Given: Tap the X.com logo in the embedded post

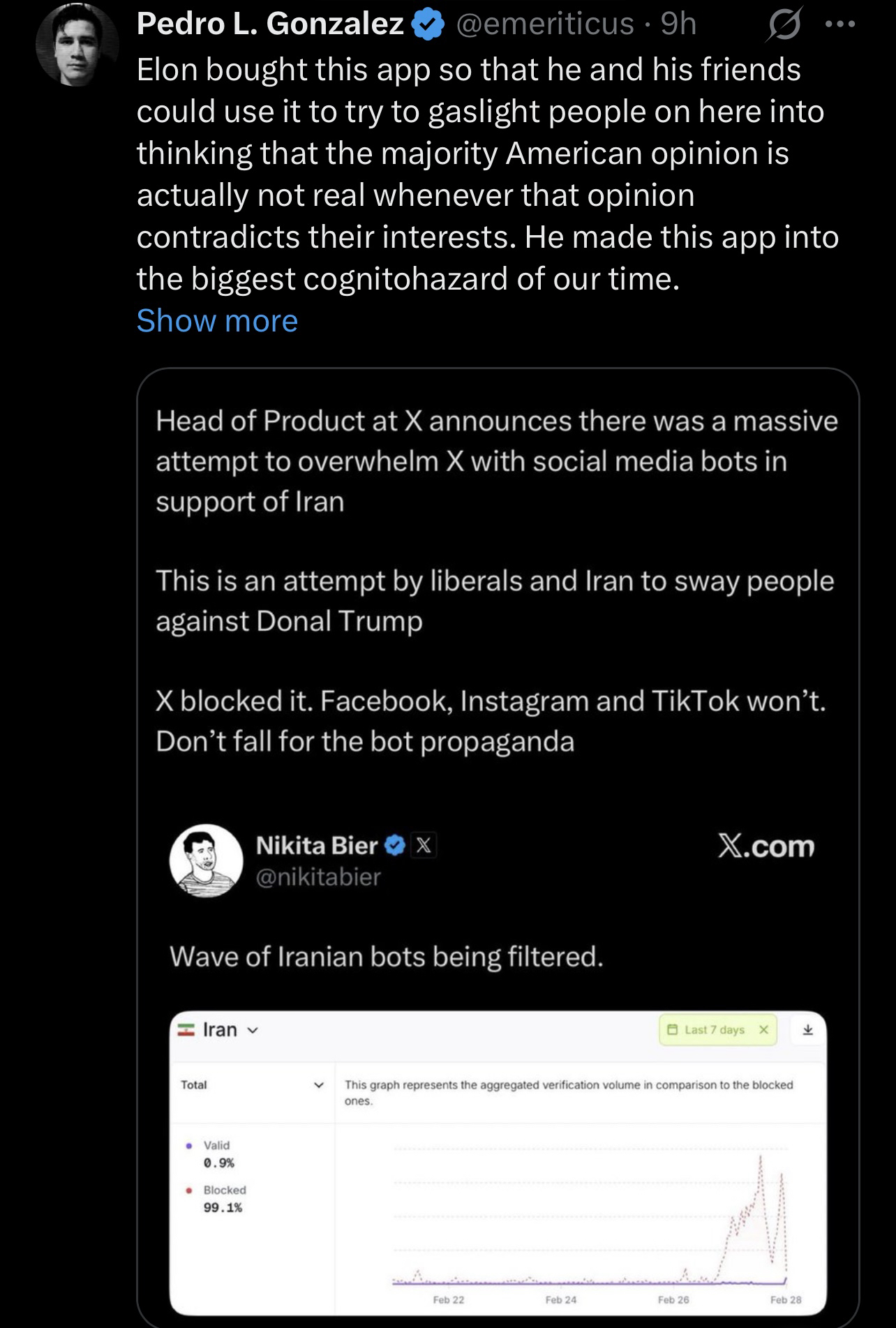Looking at the screenshot, I should tap(766, 846).
